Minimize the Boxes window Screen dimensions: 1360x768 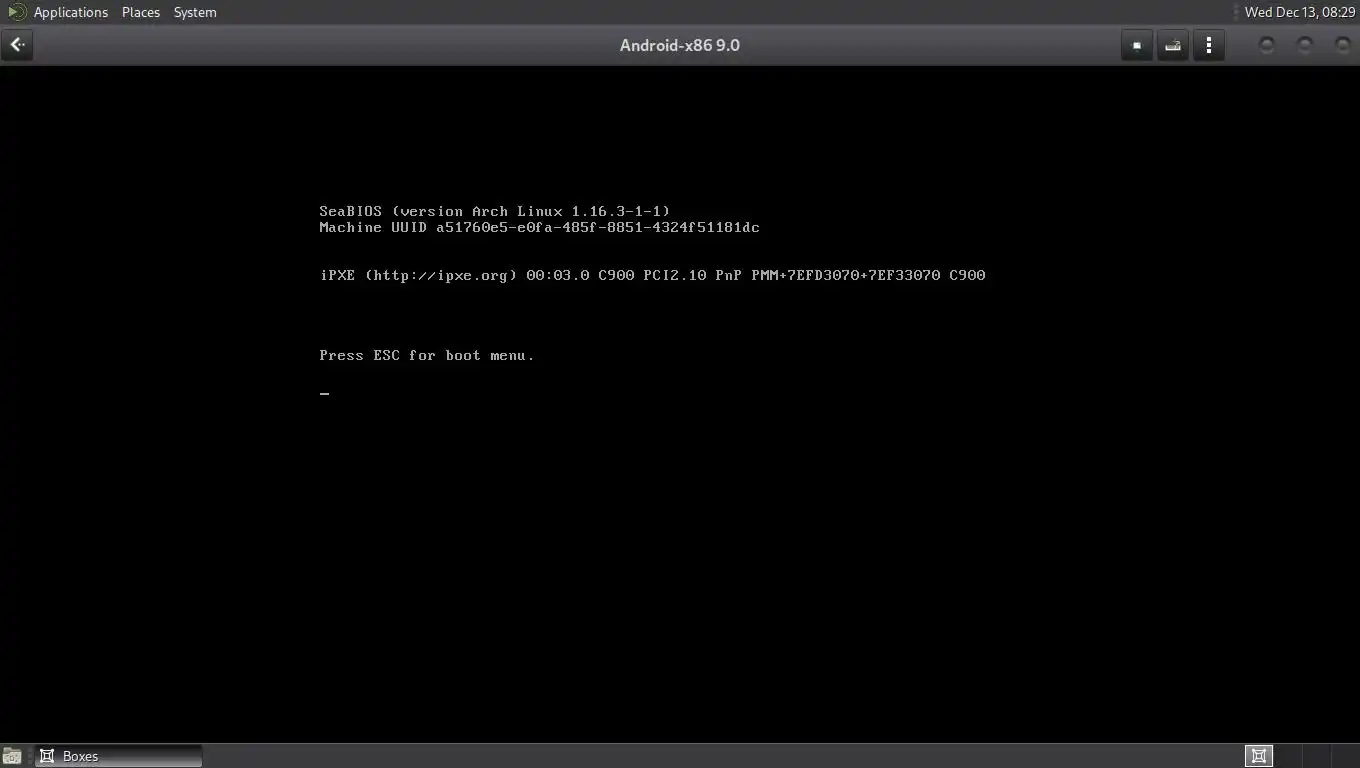[x=1267, y=45]
